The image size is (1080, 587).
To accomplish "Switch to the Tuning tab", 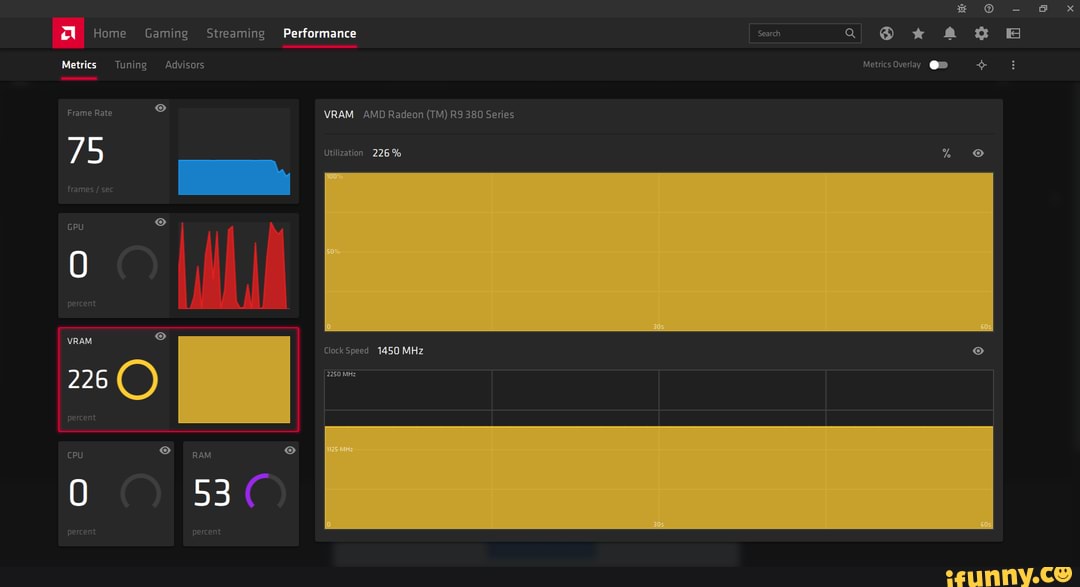I will coord(131,64).
